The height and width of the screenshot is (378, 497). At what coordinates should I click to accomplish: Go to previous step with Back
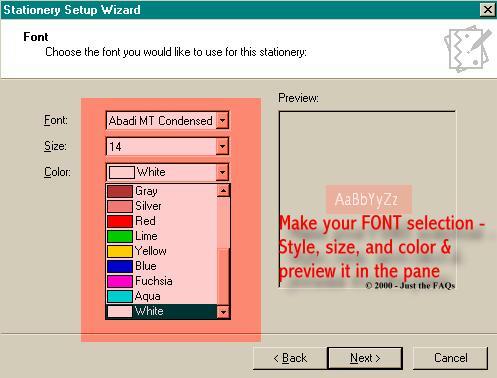pos(290,358)
